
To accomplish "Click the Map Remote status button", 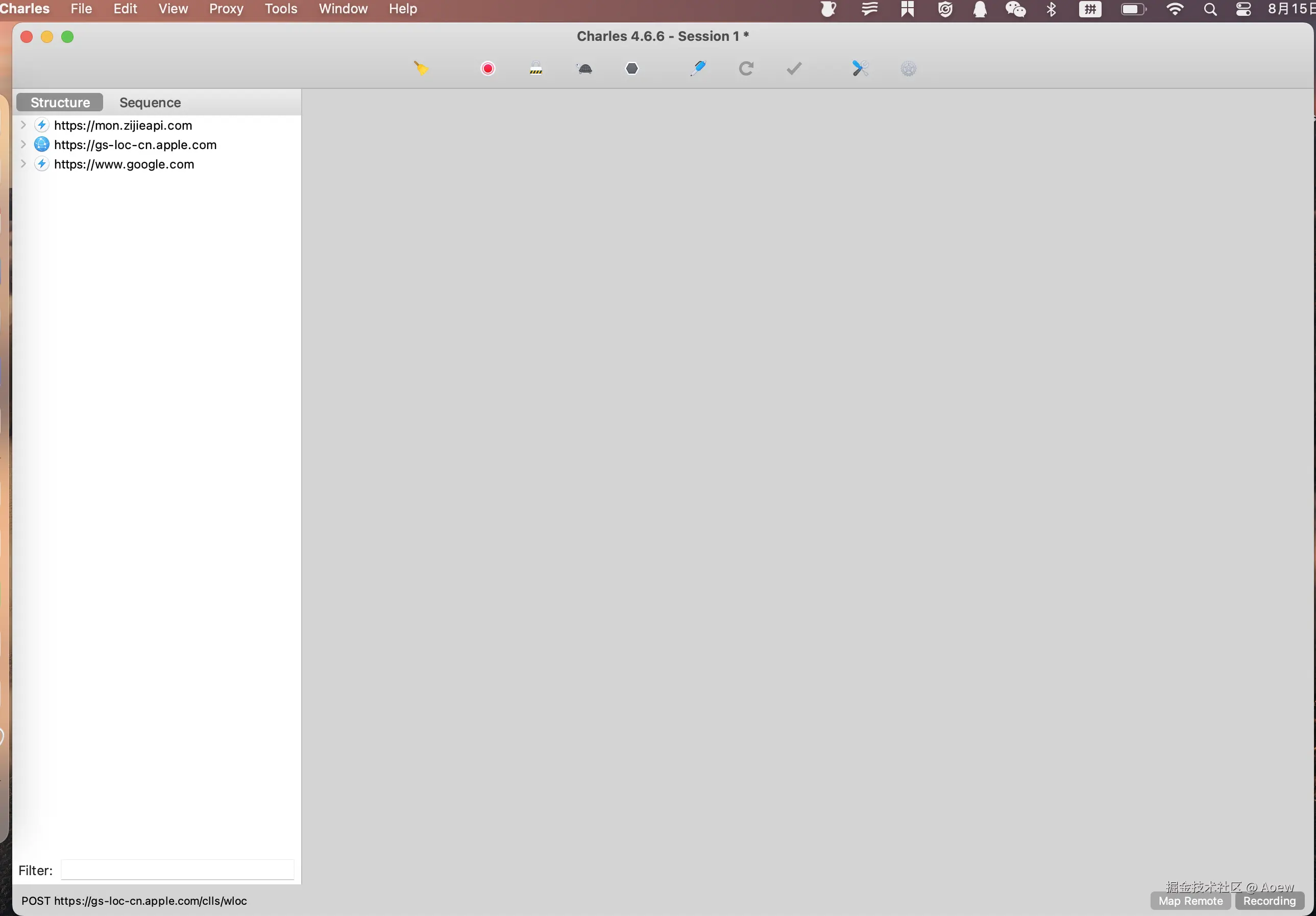I will [1190, 901].
